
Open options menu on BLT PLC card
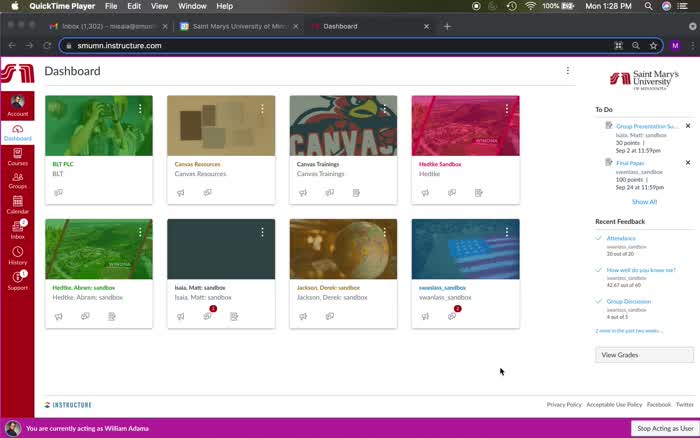click(x=140, y=108)
